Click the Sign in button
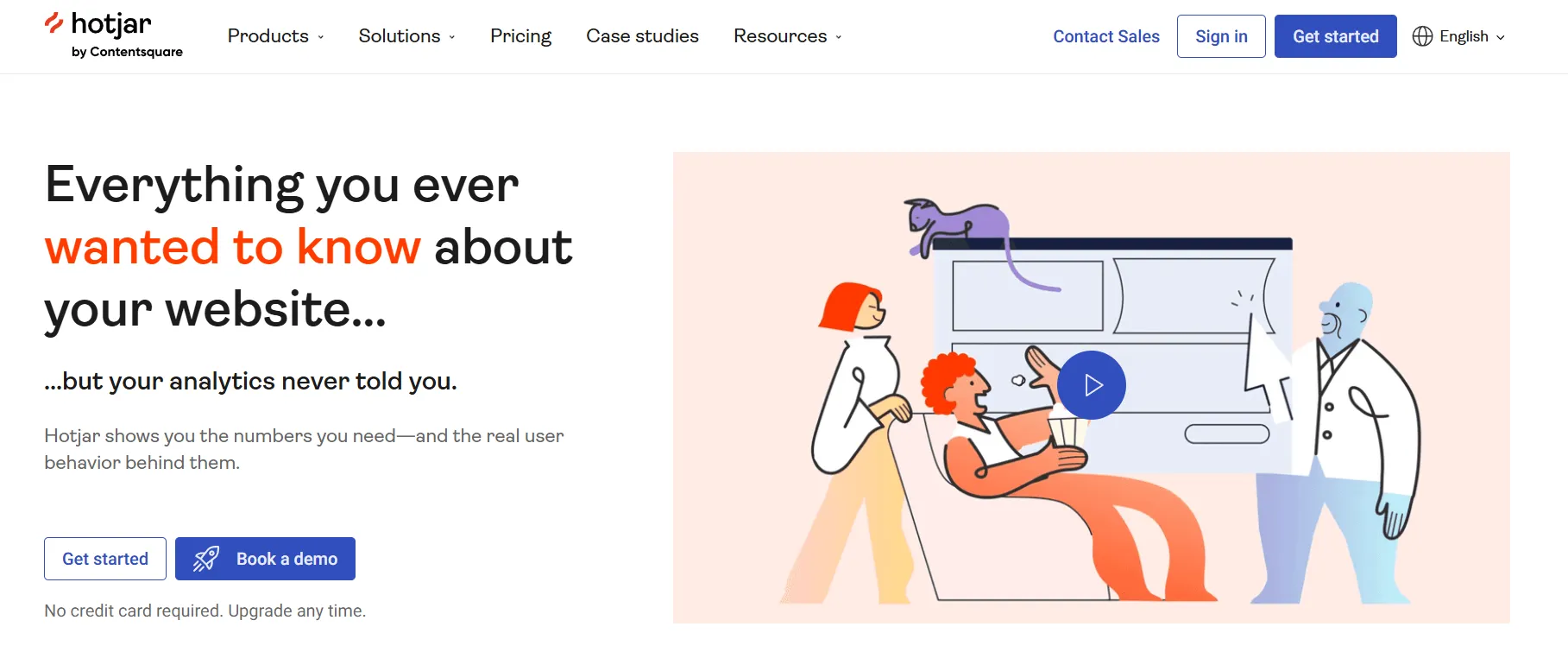The width and height of the screenshot is (1568, 652). click(1221, 36)
